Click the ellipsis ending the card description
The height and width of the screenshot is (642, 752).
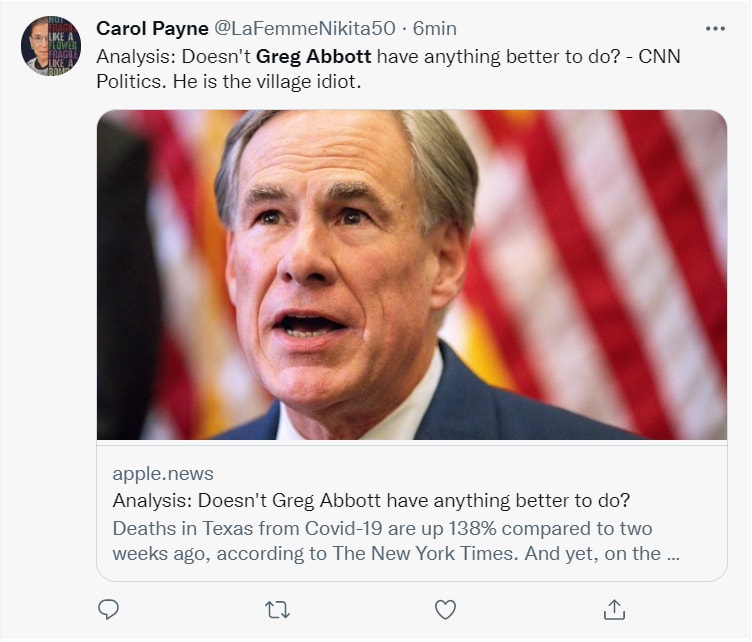click(x=672, y=553)
